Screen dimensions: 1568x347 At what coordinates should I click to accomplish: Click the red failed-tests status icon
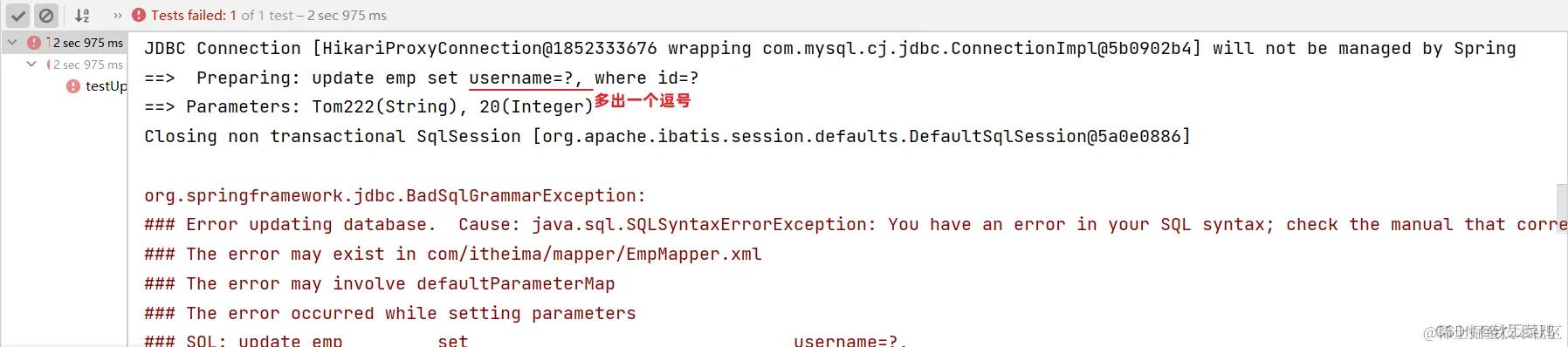pyautogui.click(x=139, y=16)
